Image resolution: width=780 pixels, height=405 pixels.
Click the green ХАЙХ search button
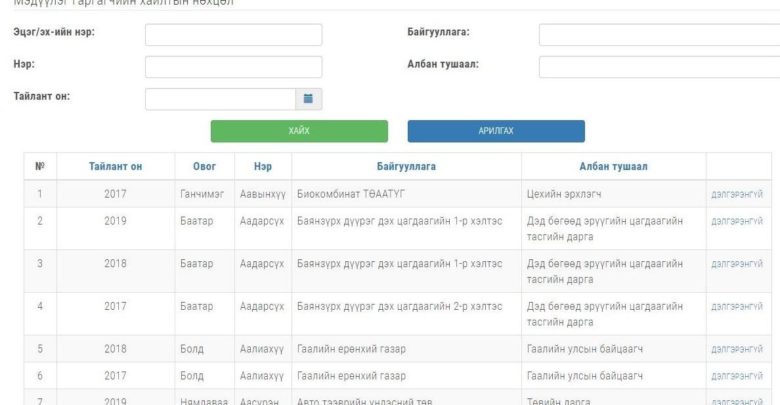pos(299,132)
